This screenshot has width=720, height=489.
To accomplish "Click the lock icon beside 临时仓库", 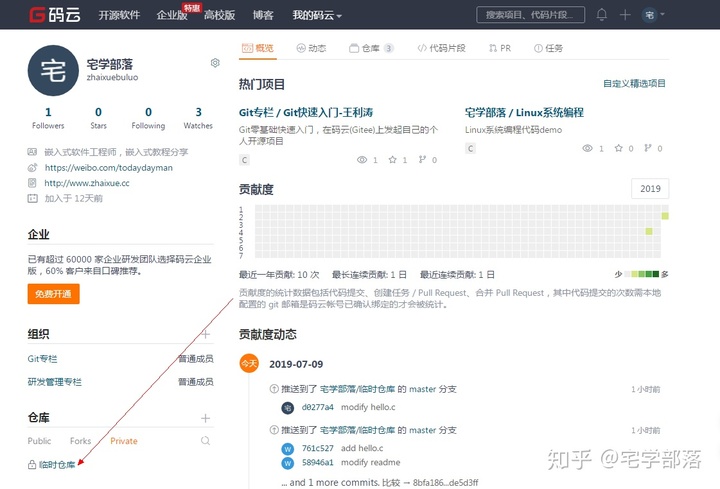I will pyautogui.click(x=32, y=465).
